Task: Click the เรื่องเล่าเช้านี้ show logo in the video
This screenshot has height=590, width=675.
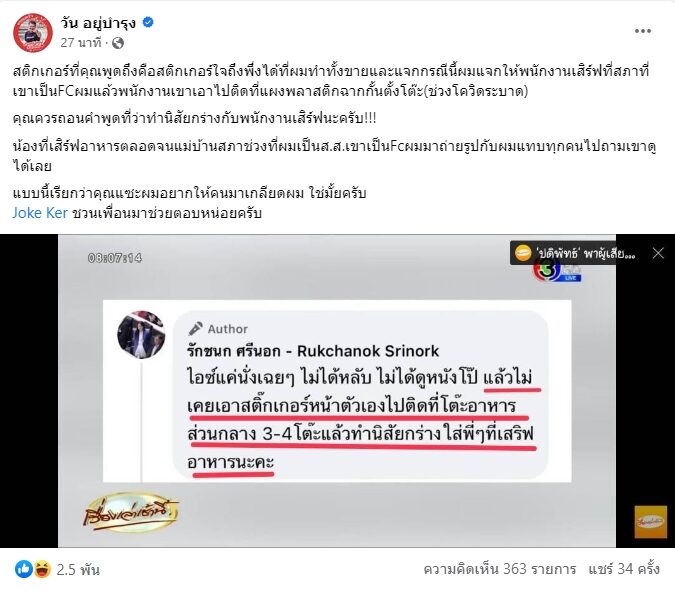Action: 130,513
